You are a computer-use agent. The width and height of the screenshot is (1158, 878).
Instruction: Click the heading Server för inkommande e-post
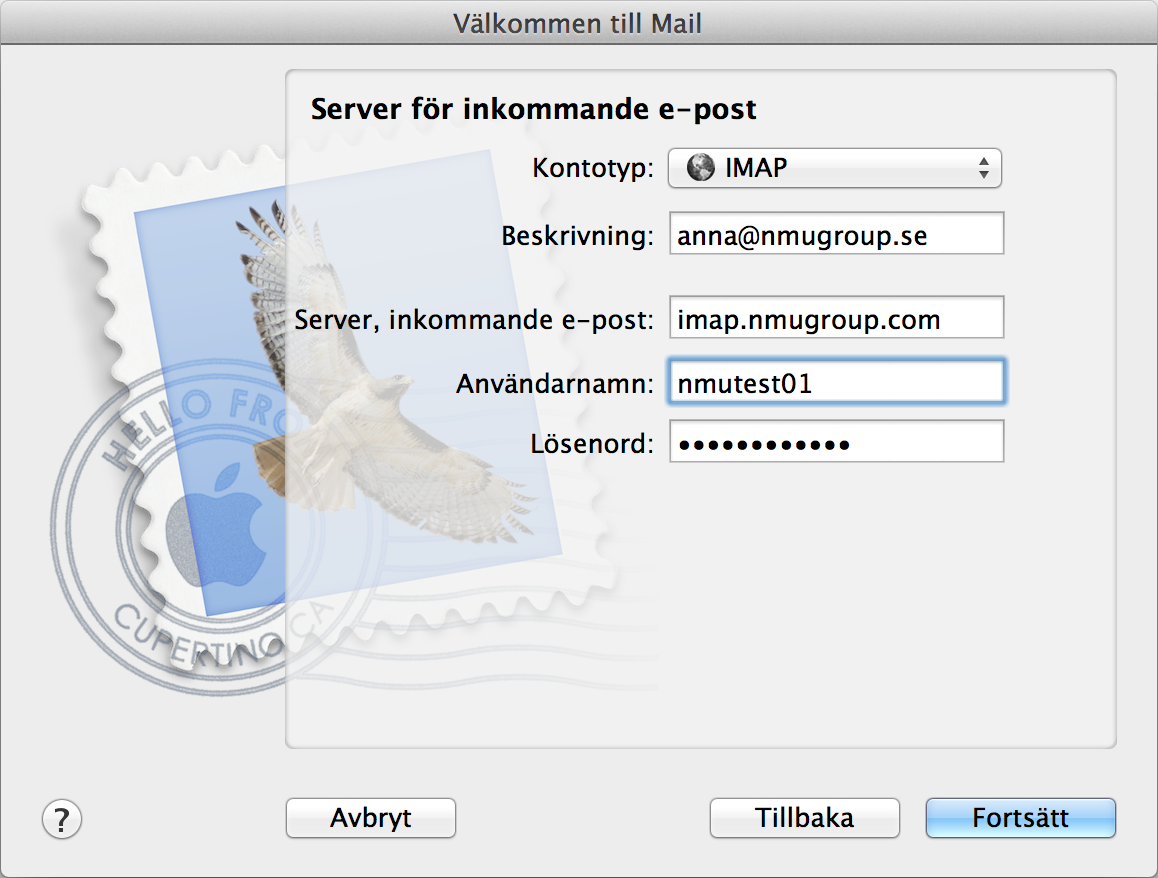[533, 109]
